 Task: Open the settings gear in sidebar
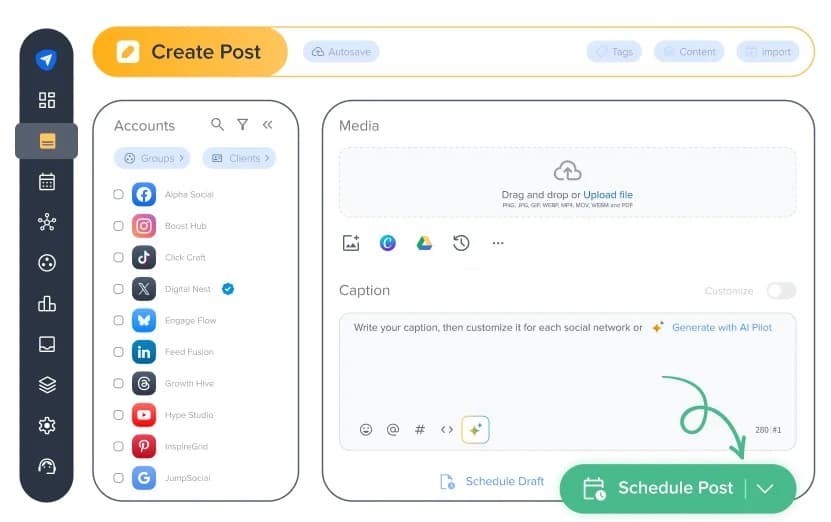(47, 425)
